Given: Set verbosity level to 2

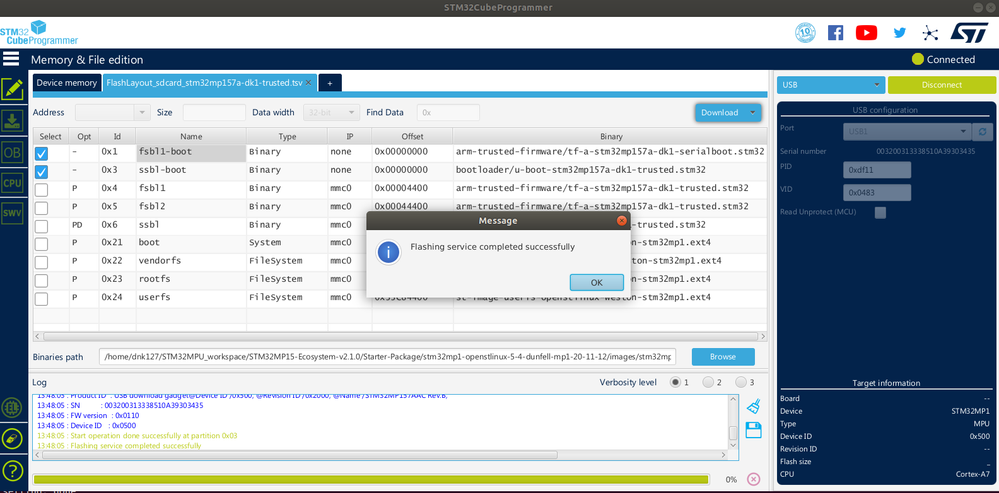Looking at the screenshot, I should (x=708, y=382).
